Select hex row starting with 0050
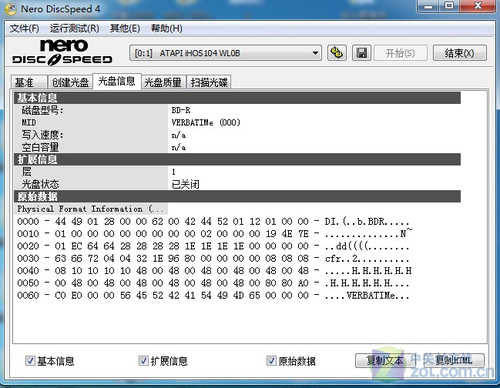This screenshot has height=388, width=500. pos(213,283)
